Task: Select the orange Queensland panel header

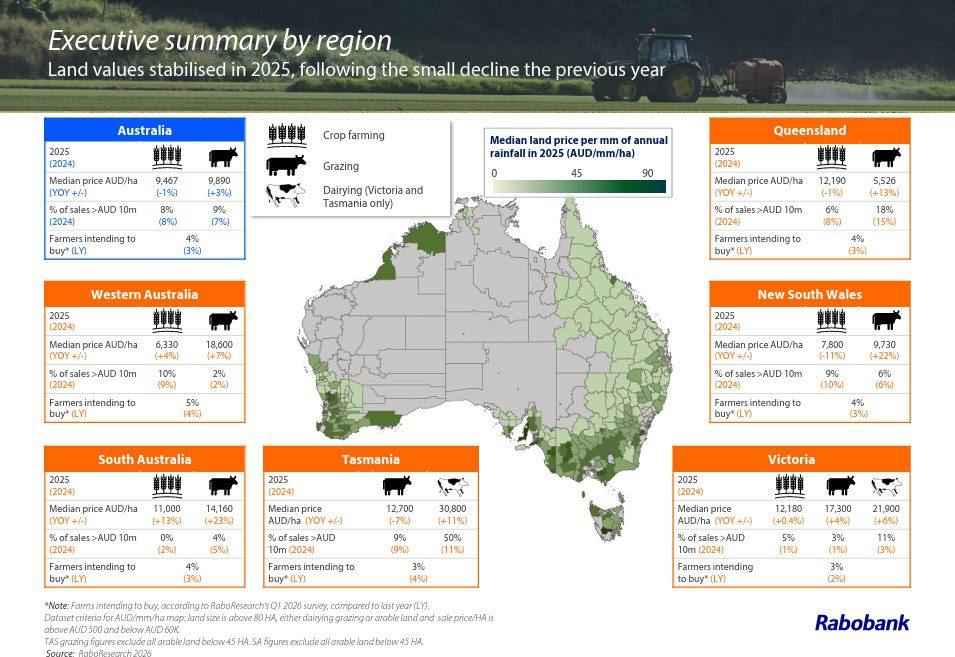Action: (809, 130)
